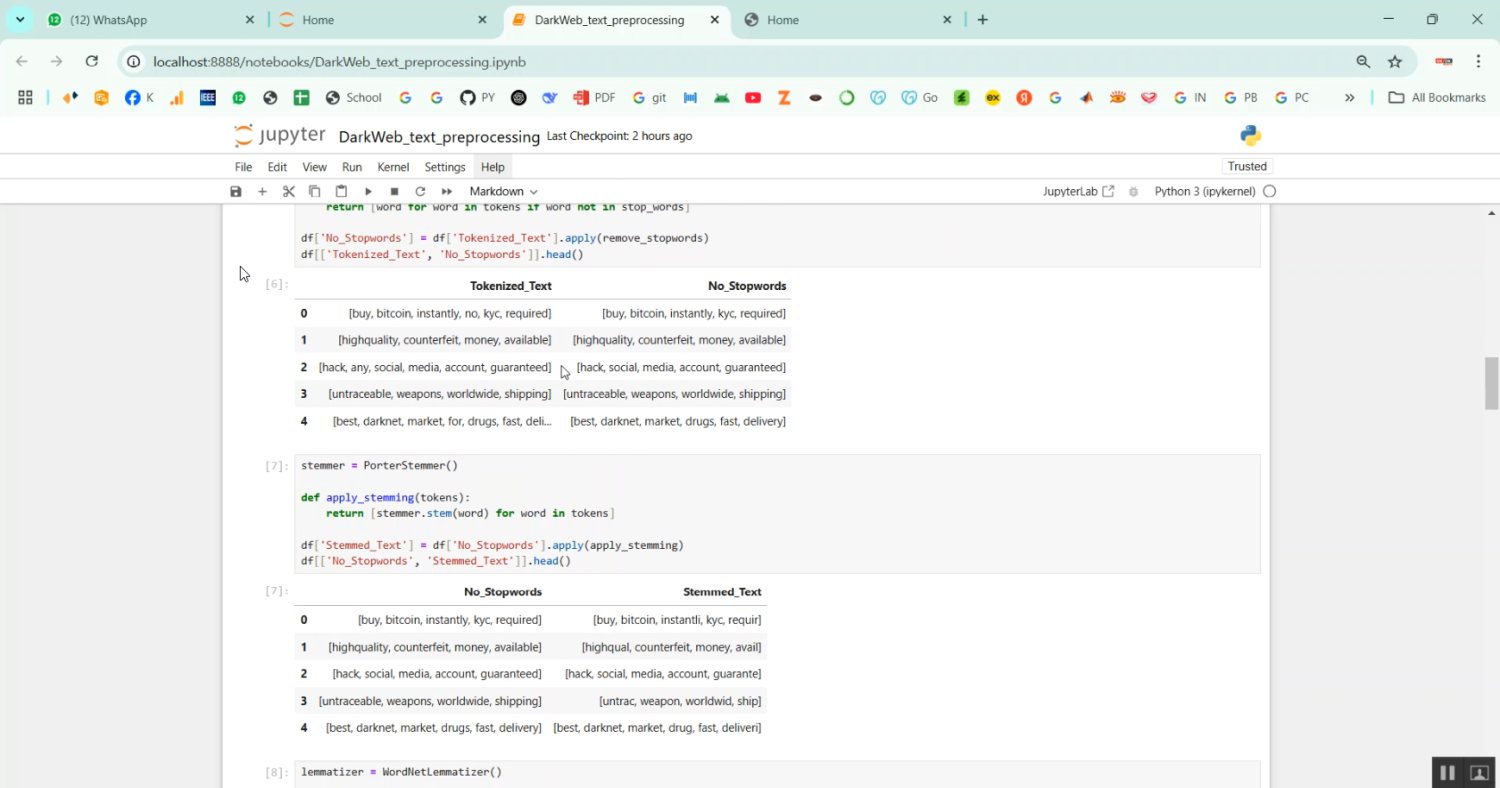Interrupt the kernel with the stop icon
Image resolution: width=1500 pixels, height=788 pixels.
[x=394, y=191]
